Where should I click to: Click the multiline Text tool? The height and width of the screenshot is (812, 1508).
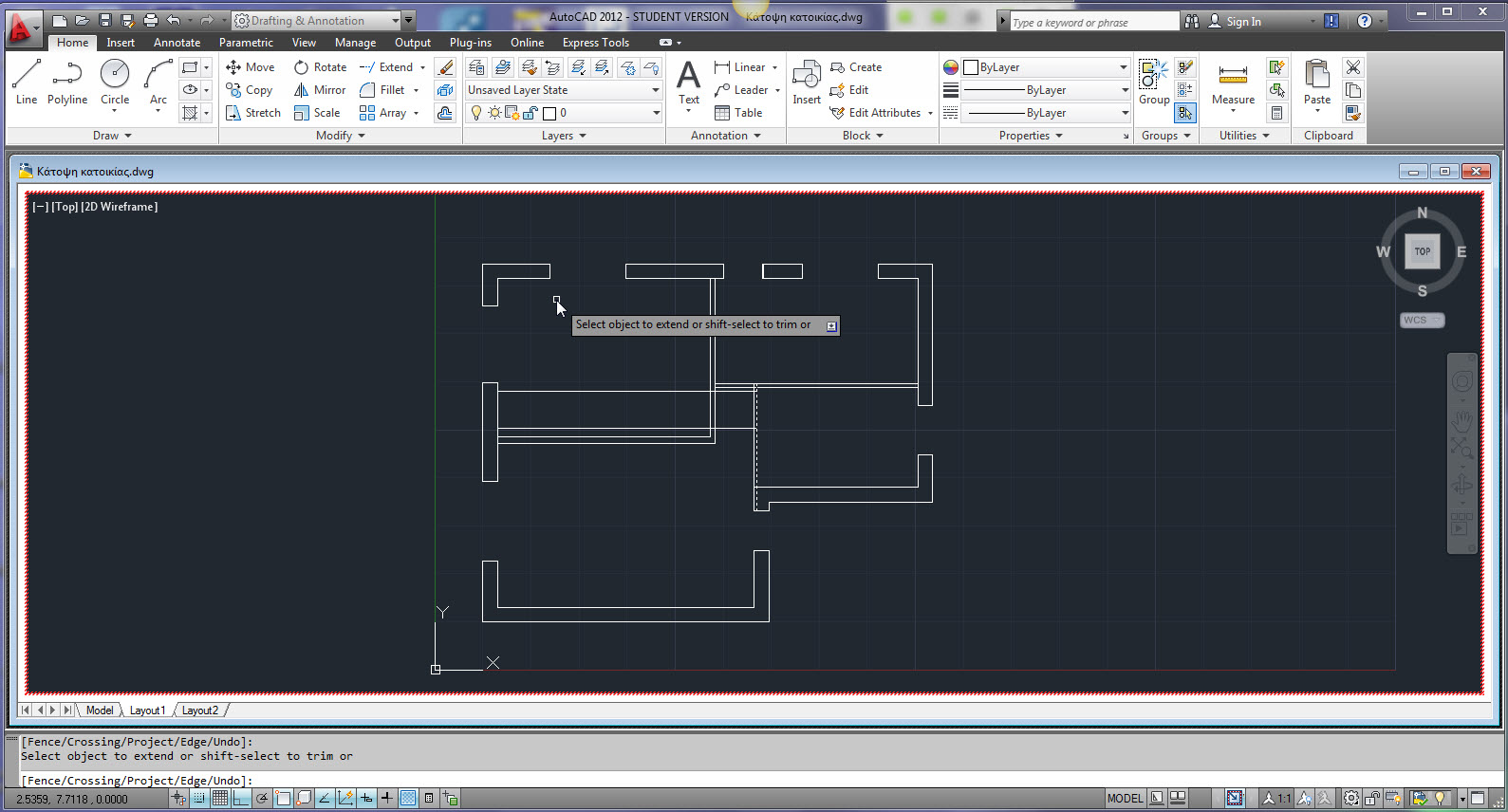tap(689, 82)
